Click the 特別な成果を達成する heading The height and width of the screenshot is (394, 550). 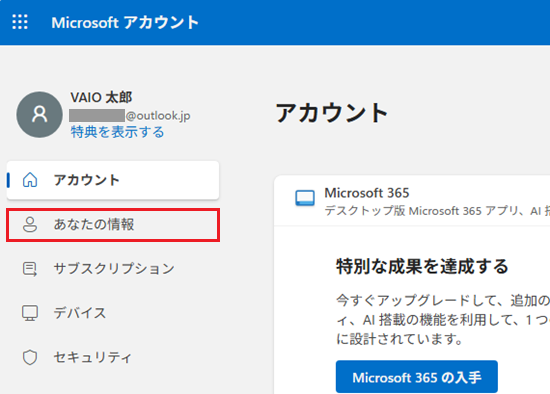tap(422, 266)
